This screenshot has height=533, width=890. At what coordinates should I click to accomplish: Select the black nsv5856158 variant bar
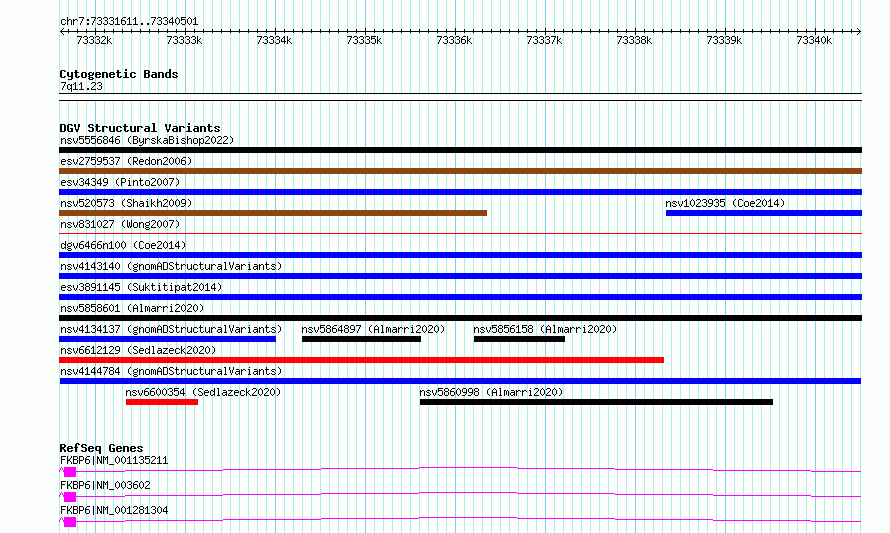[x=519, y=339]
